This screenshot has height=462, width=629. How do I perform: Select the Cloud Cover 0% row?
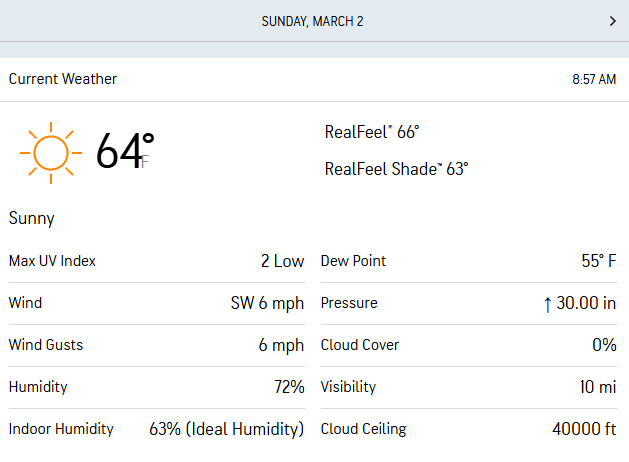click(x=468, y=345)
